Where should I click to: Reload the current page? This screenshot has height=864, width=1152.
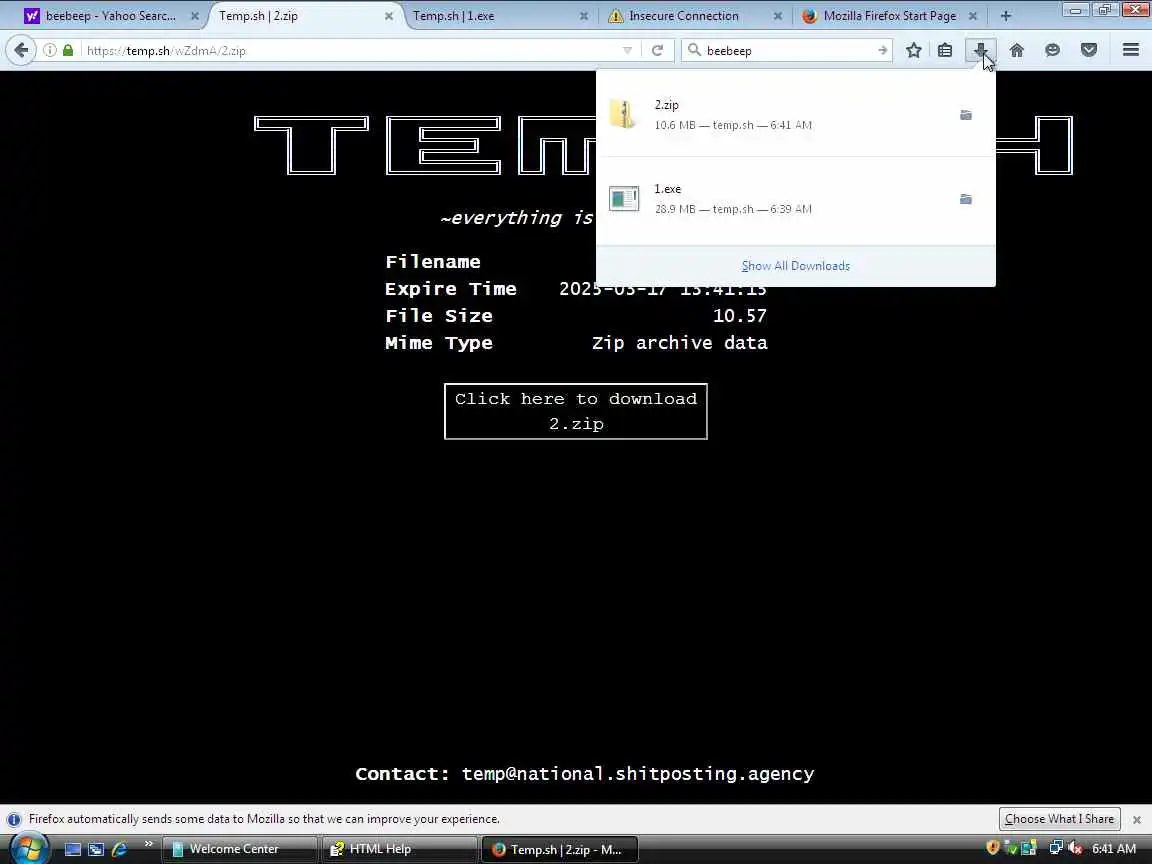click(658, 50)
